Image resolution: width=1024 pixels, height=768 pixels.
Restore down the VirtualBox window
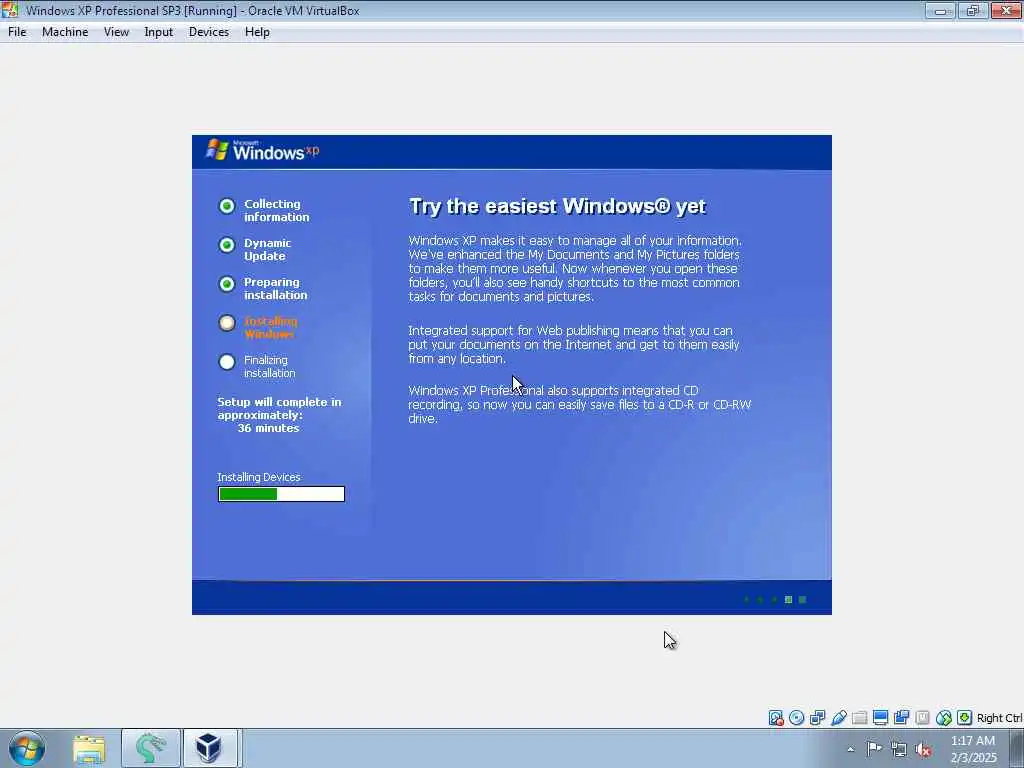point(973,10)
